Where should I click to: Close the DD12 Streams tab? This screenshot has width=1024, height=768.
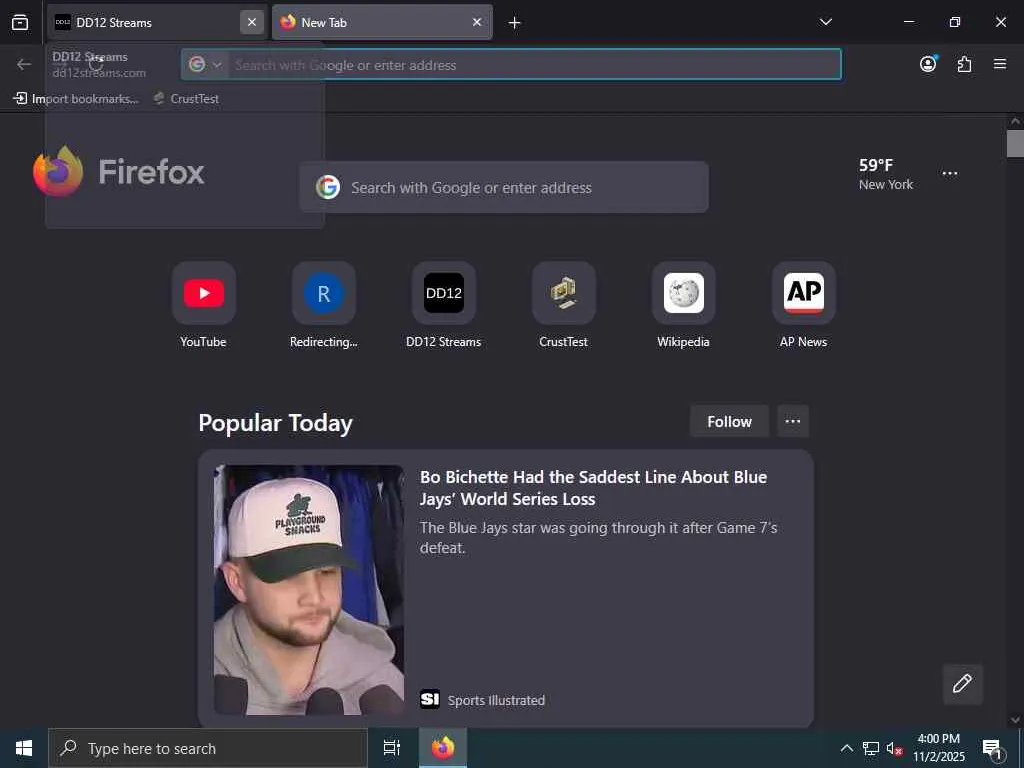coord(251,22)
